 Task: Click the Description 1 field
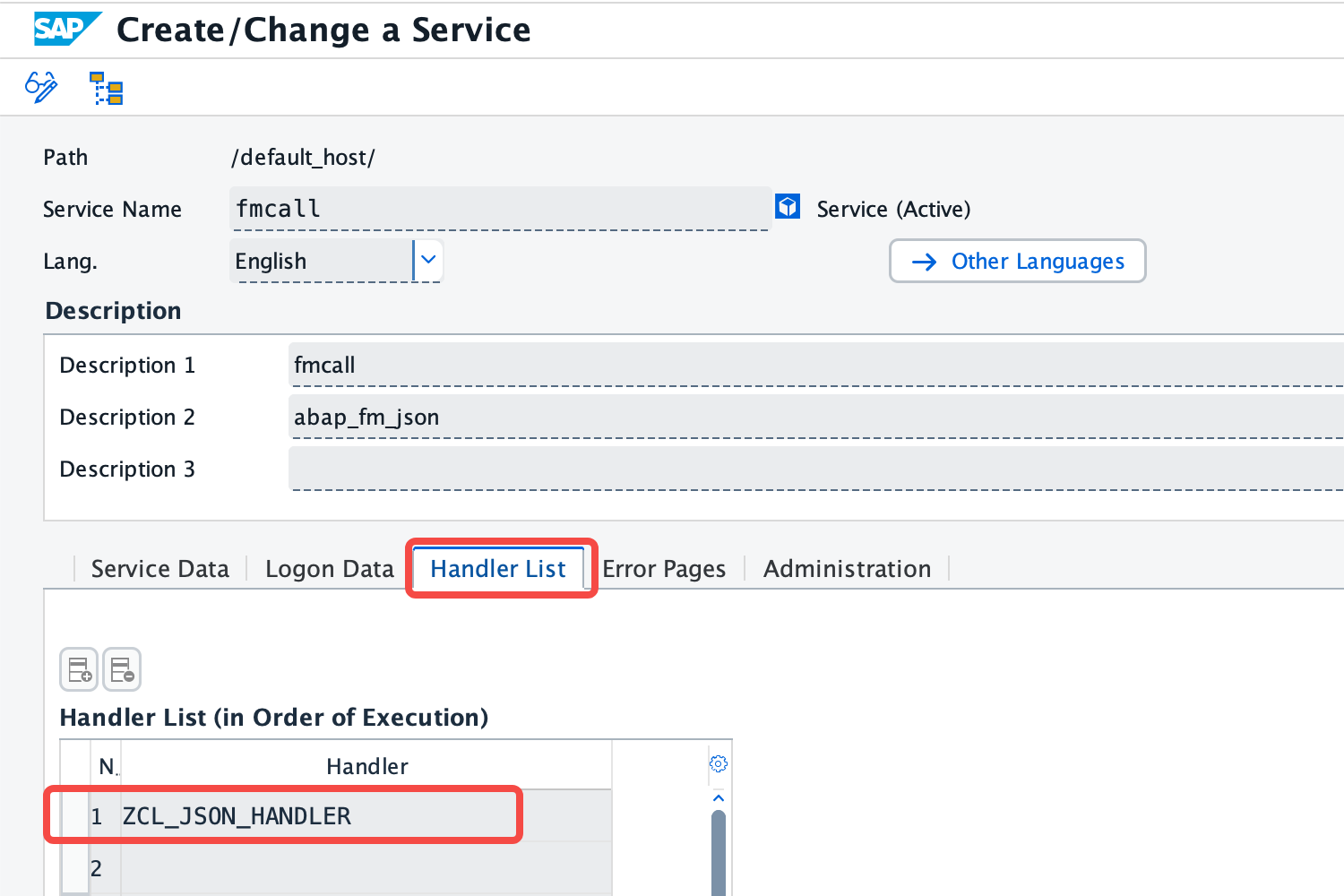pos(816,365)
